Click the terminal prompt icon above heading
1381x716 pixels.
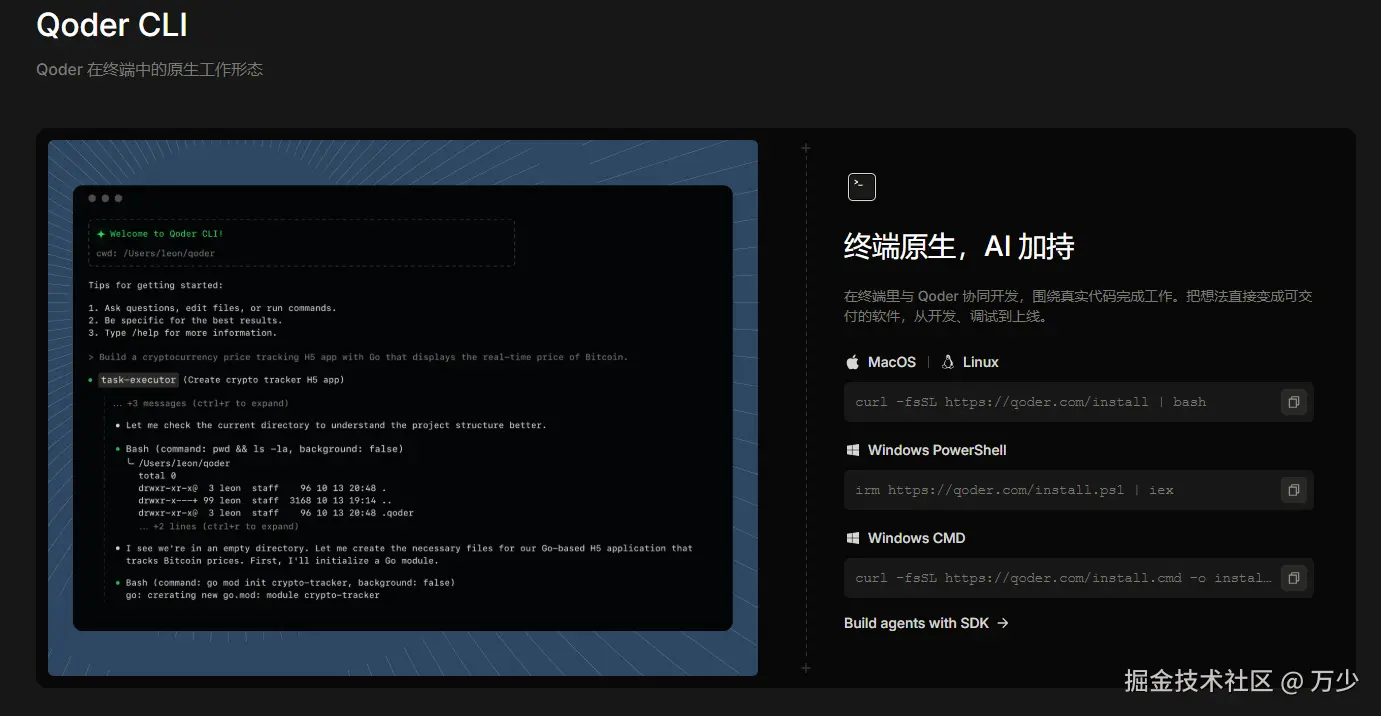pyautogui.click(x=861, y=187)
